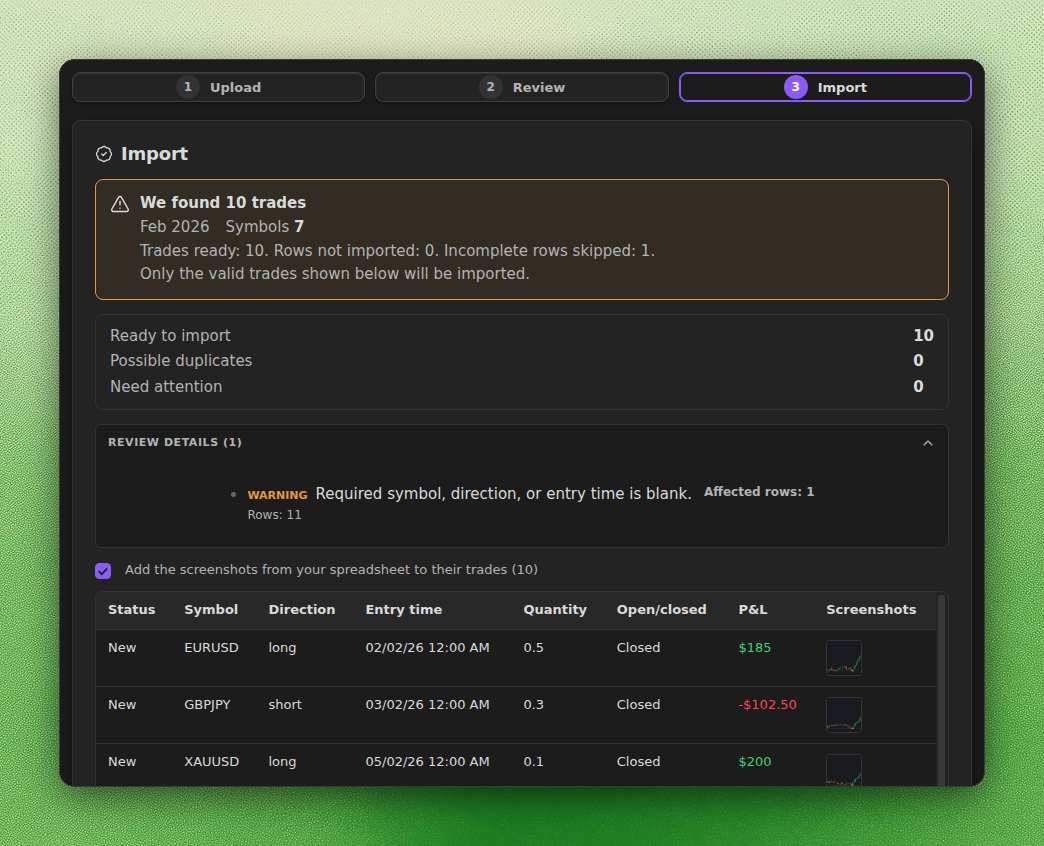Screen dimensions: 1044x846
Task: Click the short direction cell for GBPJPY
Action: tap(285, 705)
